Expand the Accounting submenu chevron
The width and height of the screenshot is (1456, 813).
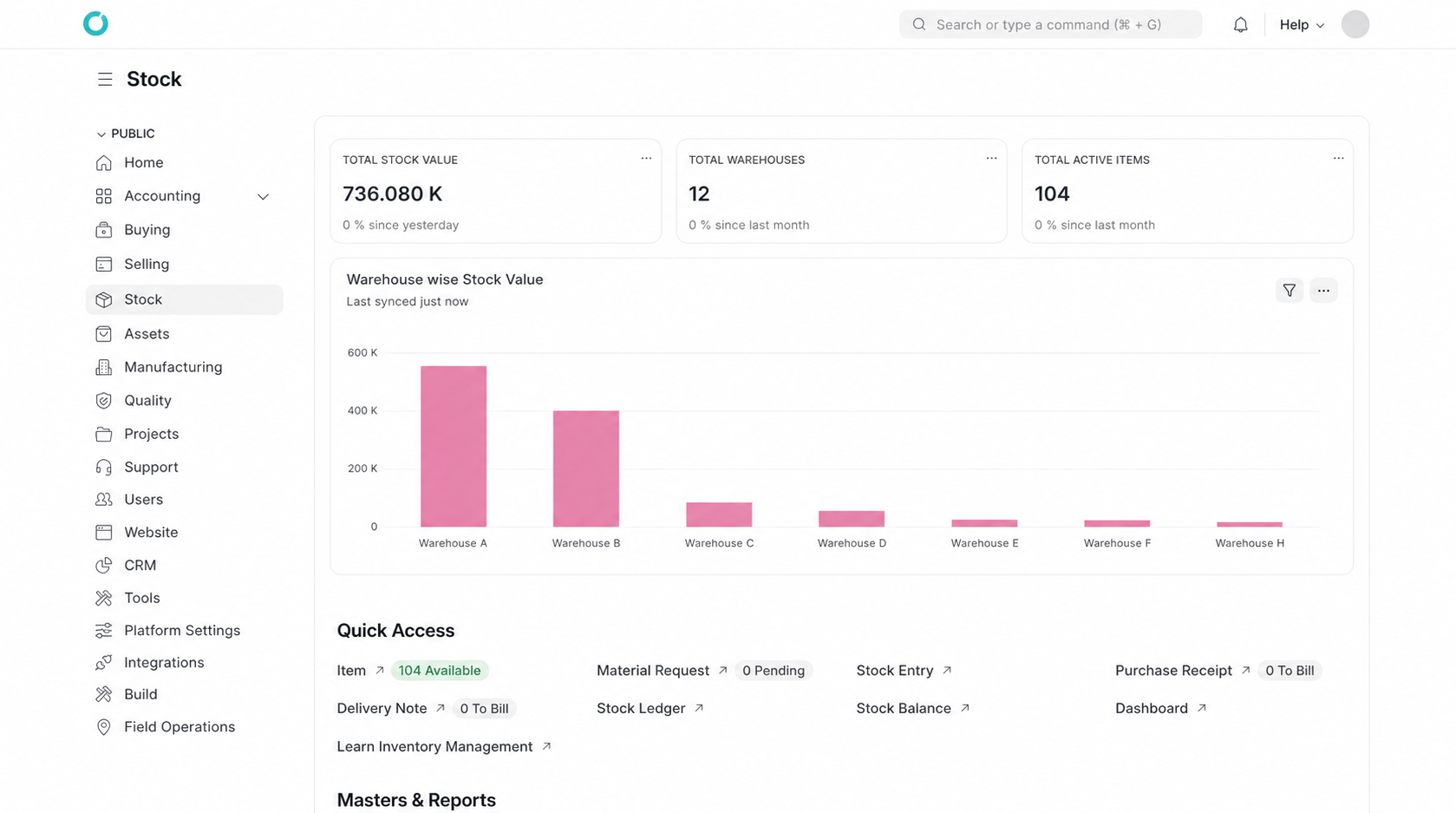[263, 197]
